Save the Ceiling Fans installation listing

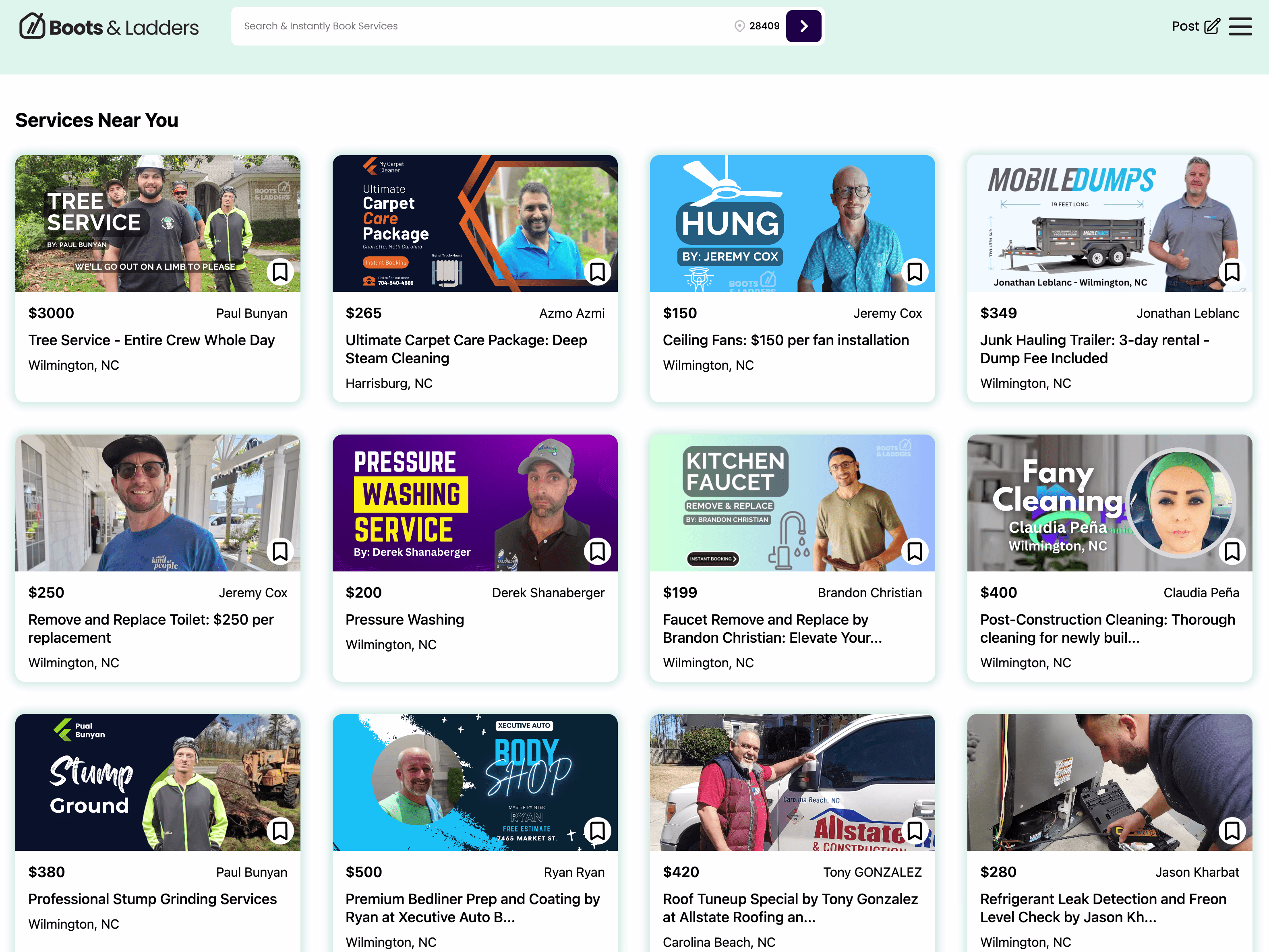[915, 272]
